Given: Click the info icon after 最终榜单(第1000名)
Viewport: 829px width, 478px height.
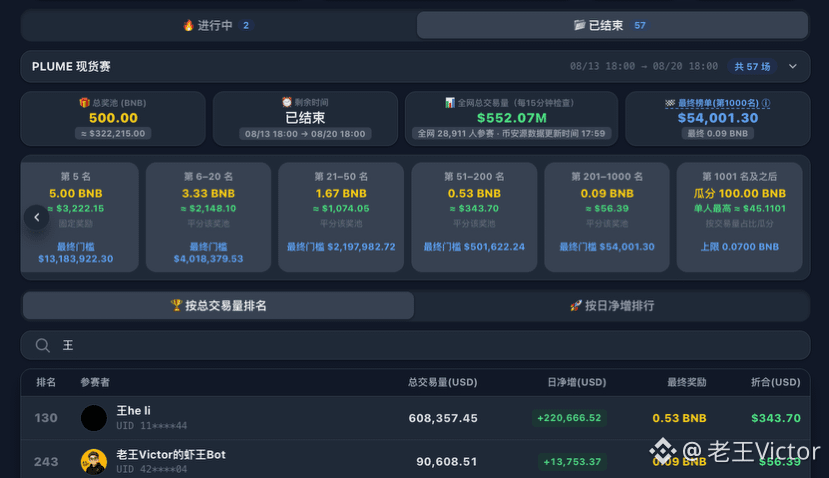Looking at the screenshot, I should (766, 103).
